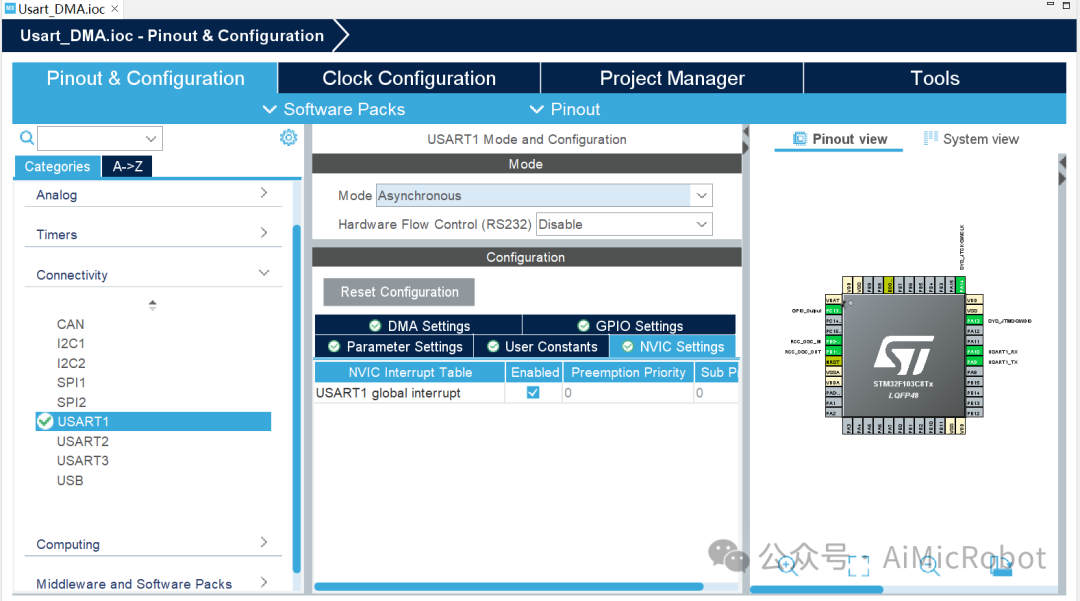Viewport: 1080px width, 601px height.
Task: Click the DMA Settings green status icon
Action: tap(375, 326)
